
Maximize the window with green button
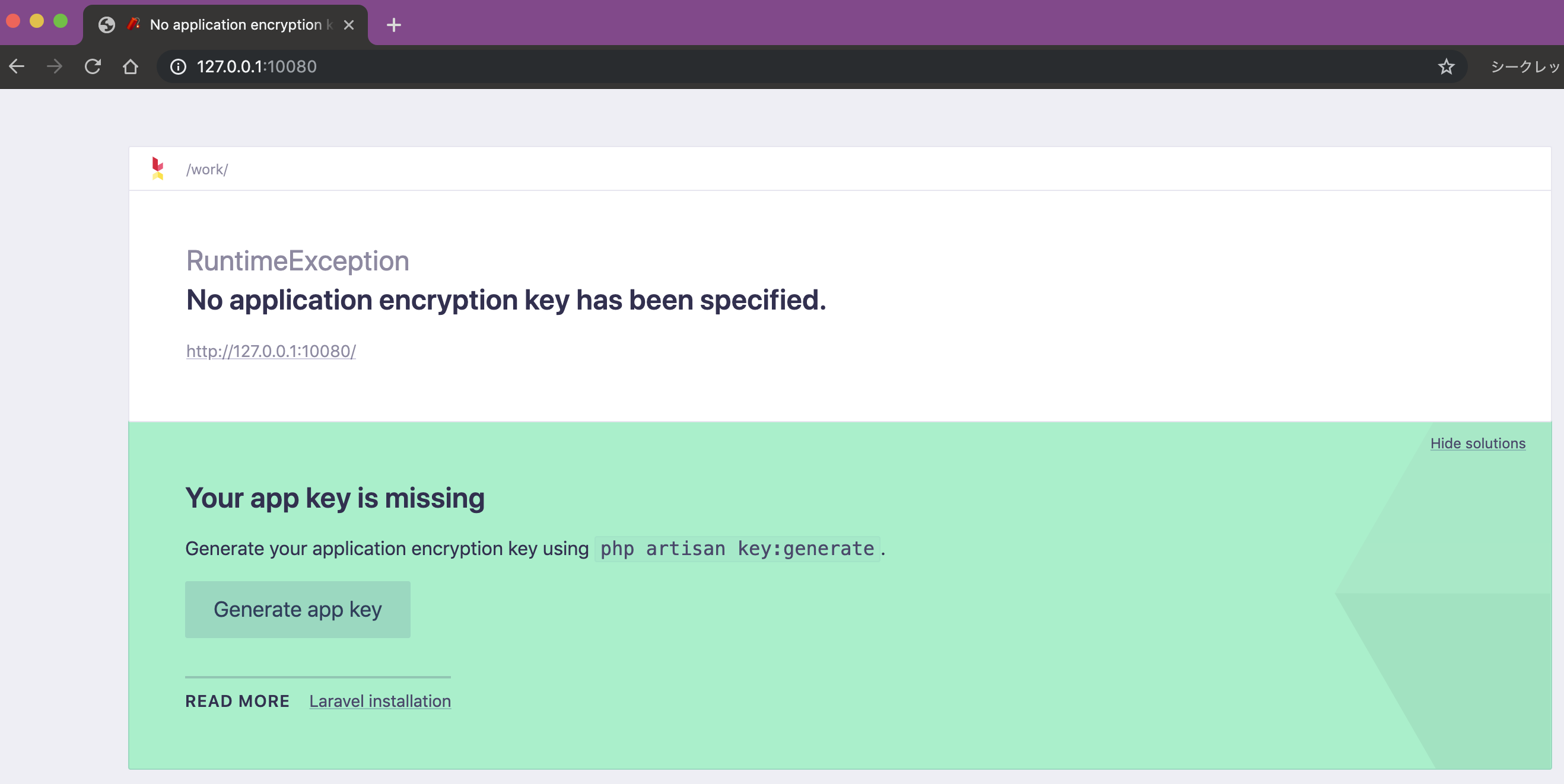click(61, 21)
